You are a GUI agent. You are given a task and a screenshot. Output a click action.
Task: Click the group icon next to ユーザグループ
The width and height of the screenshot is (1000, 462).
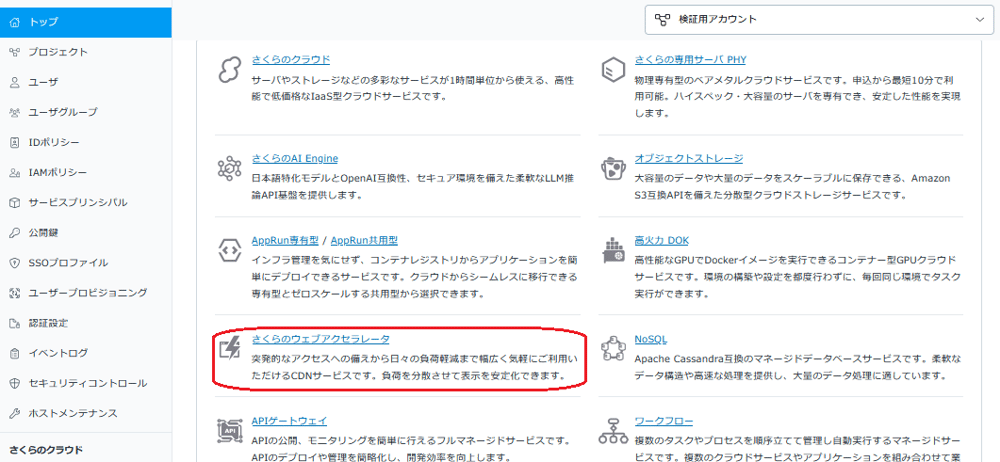click(15, 112)
